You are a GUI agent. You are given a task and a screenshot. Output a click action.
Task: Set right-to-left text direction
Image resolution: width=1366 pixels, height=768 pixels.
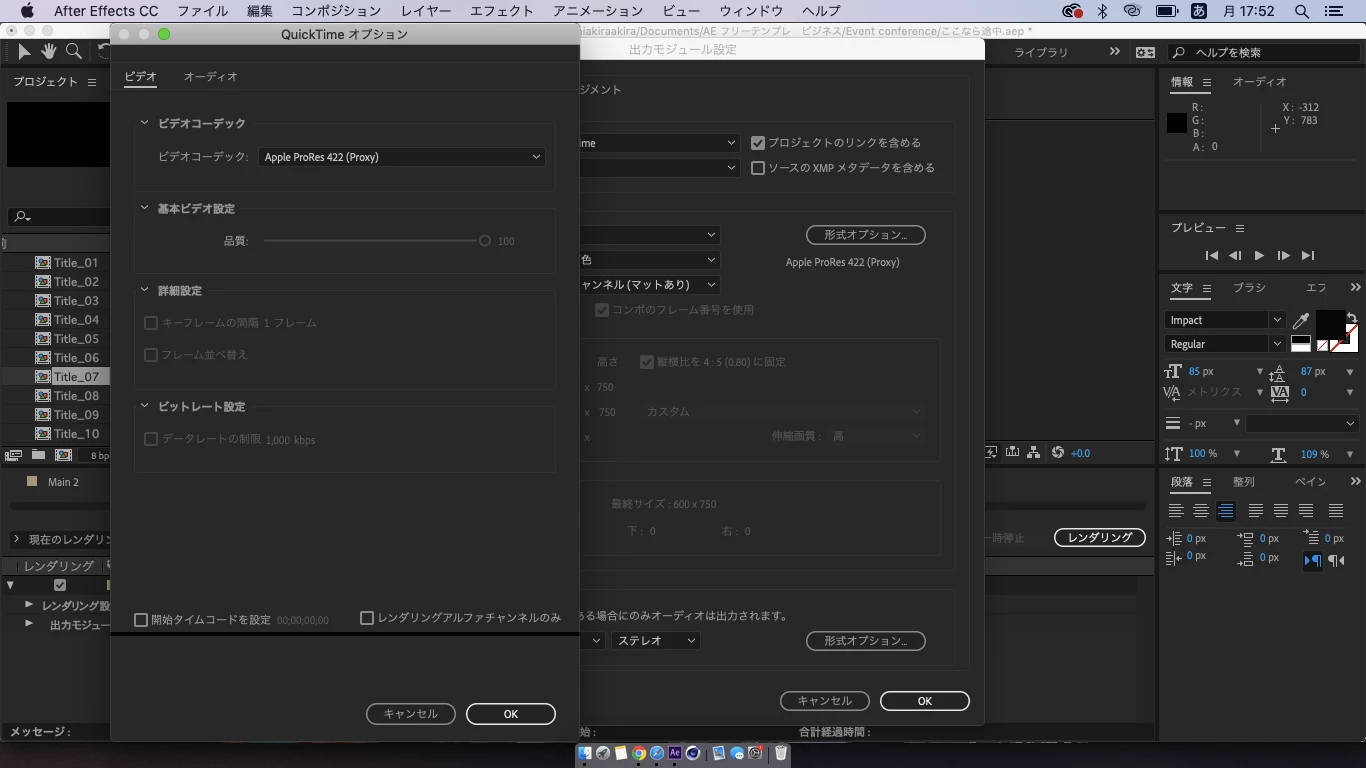pyautogui.click(x=1336, y=561)
